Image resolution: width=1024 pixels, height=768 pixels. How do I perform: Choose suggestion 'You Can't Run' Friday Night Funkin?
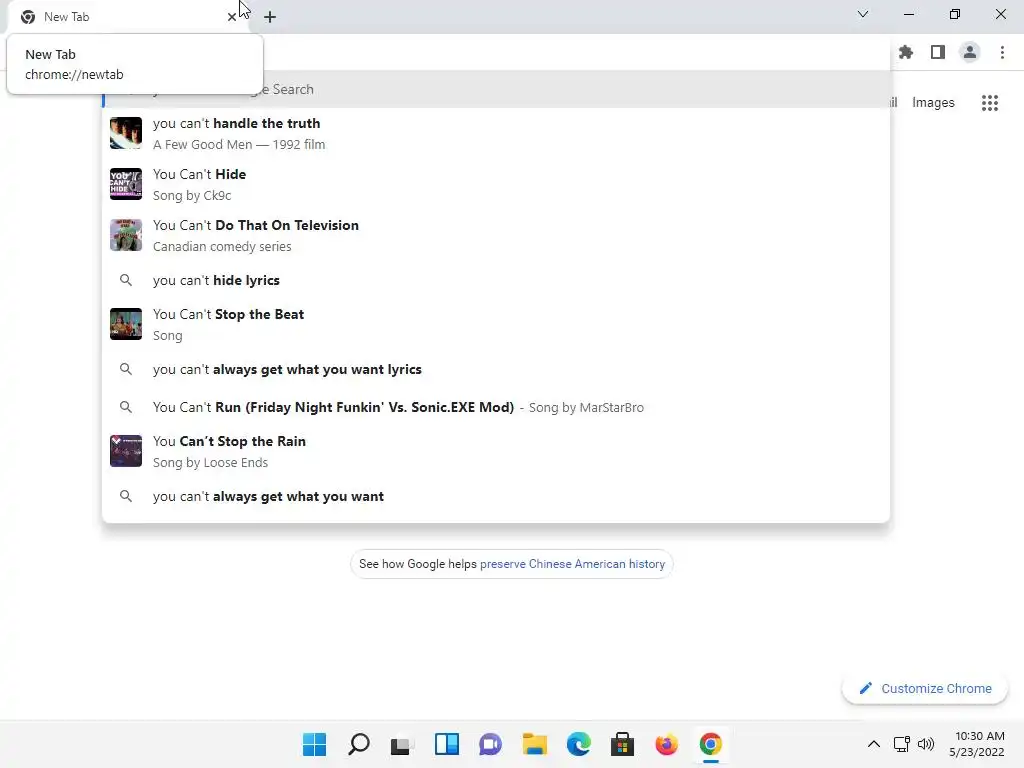tap(496, 408)
